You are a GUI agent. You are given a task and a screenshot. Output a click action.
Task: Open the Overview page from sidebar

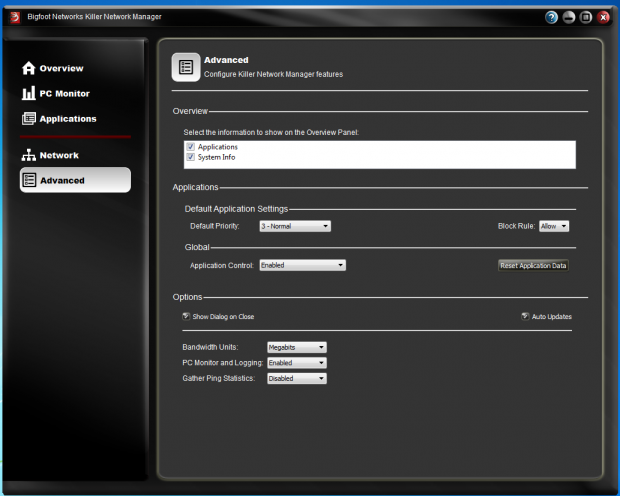pyautogui.click(x=60, y=68)
